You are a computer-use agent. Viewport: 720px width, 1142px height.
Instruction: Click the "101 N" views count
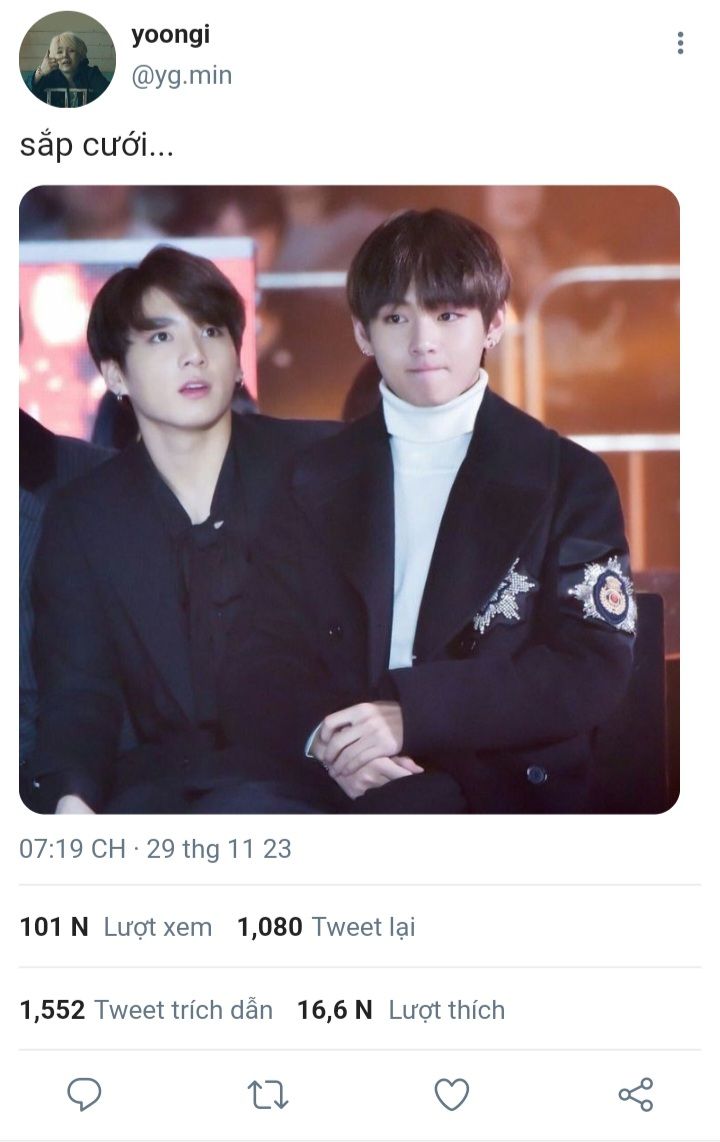point(54,927)
